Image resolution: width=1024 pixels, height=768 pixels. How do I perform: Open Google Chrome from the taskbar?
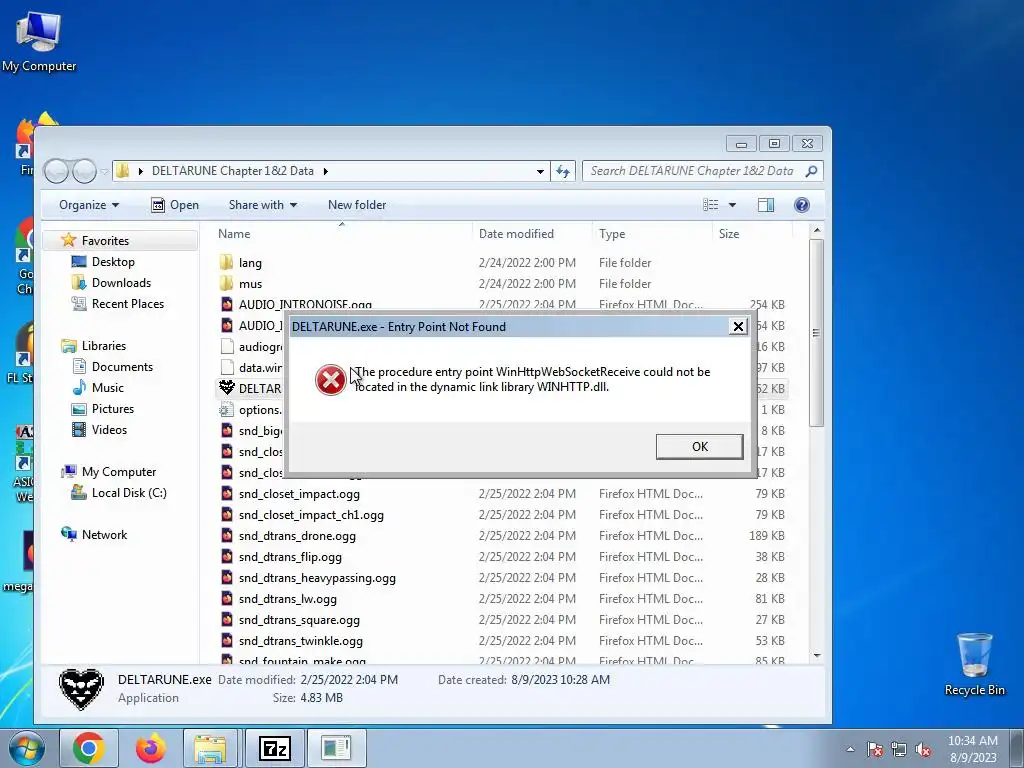pos(89,748)
